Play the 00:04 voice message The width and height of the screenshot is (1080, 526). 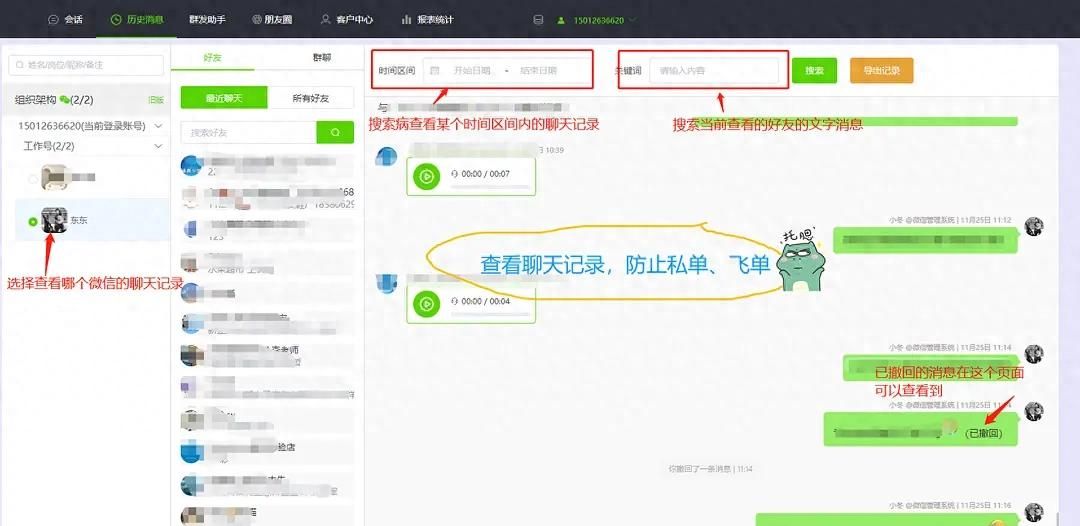(x=426, y=304)
